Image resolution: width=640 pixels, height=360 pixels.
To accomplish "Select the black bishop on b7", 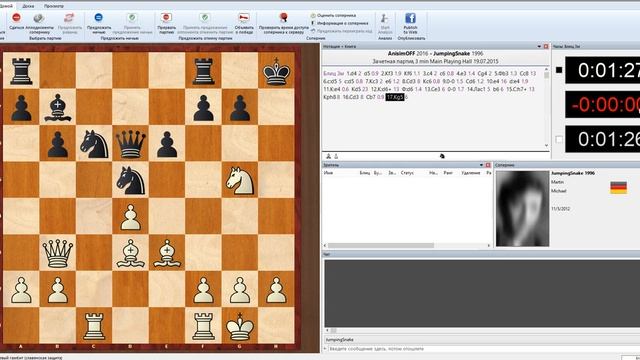I will [58, 107].
